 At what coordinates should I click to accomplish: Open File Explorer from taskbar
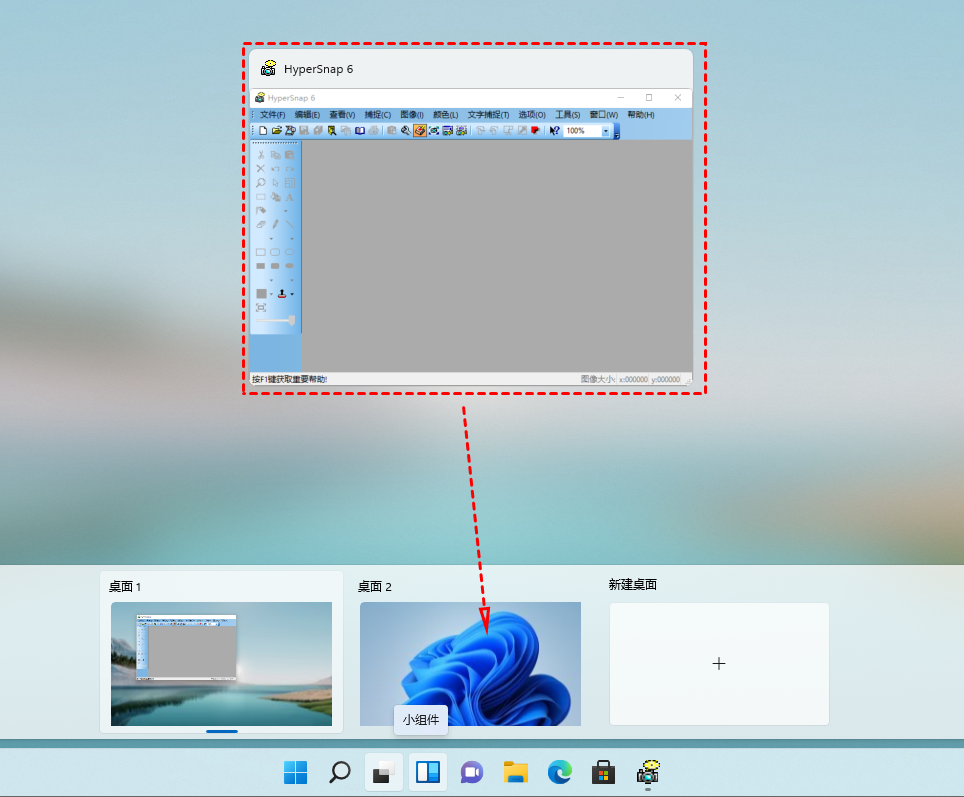(516, 772)
